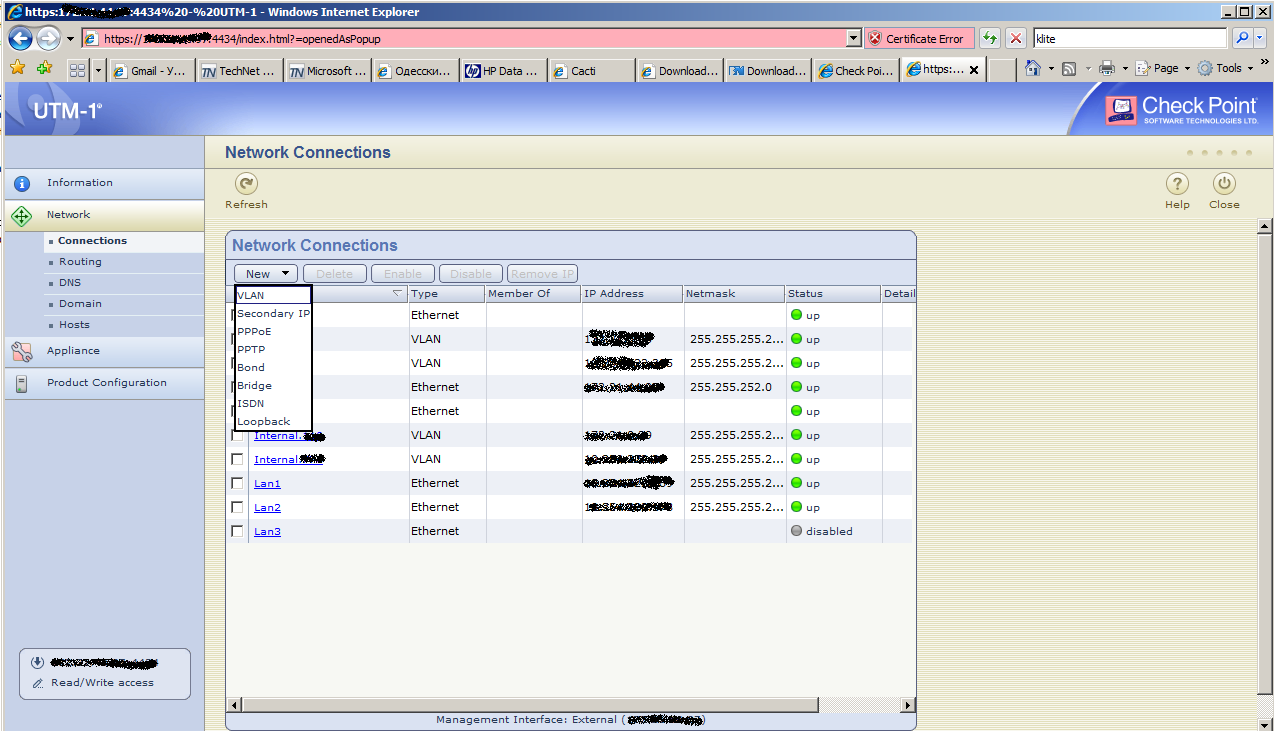Go to DNS in sidebar
The width and height of the screenshot is (1274, 731).
click(70, 283)
